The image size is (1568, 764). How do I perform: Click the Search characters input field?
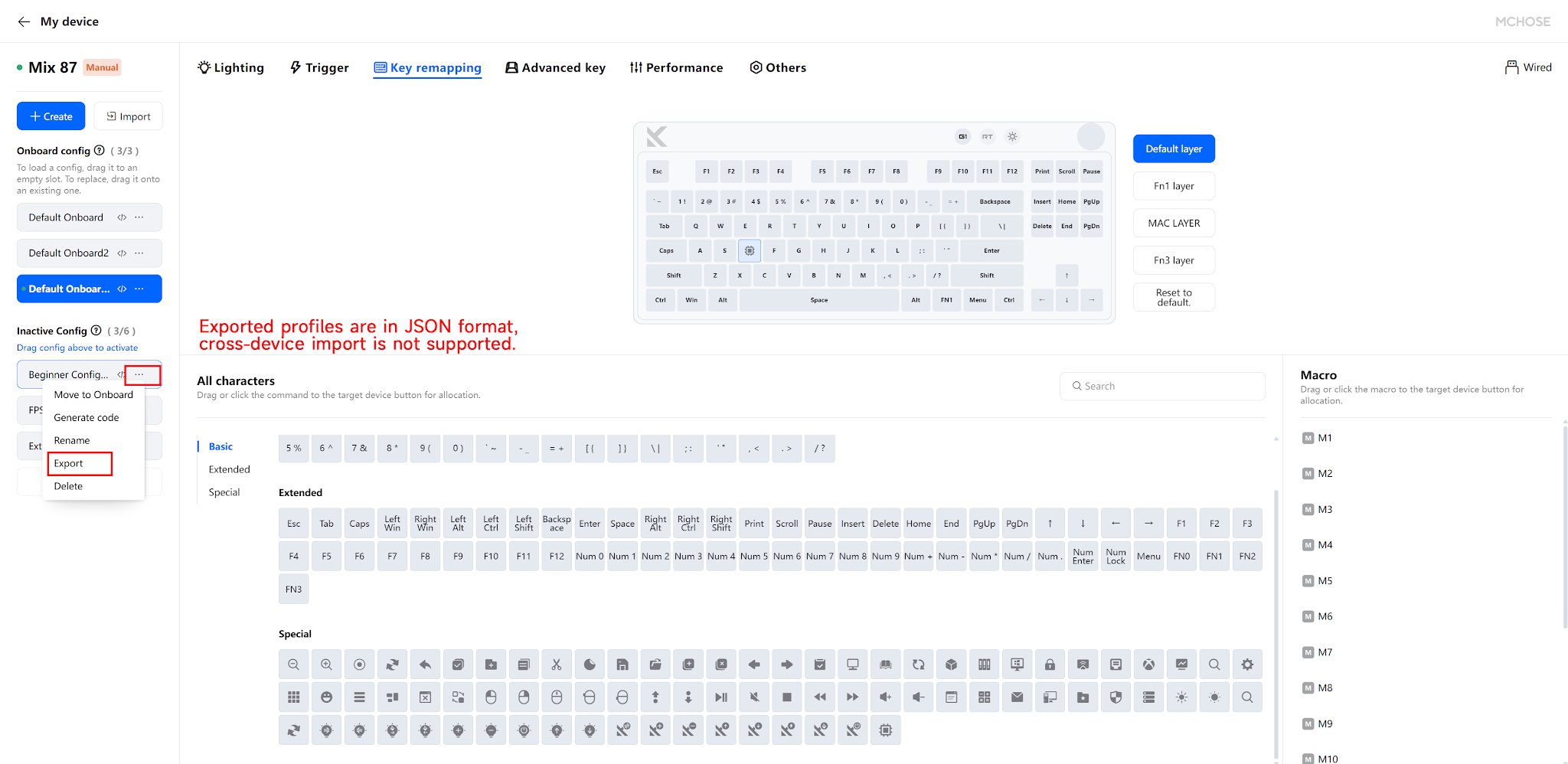(x=1162, y=387)
